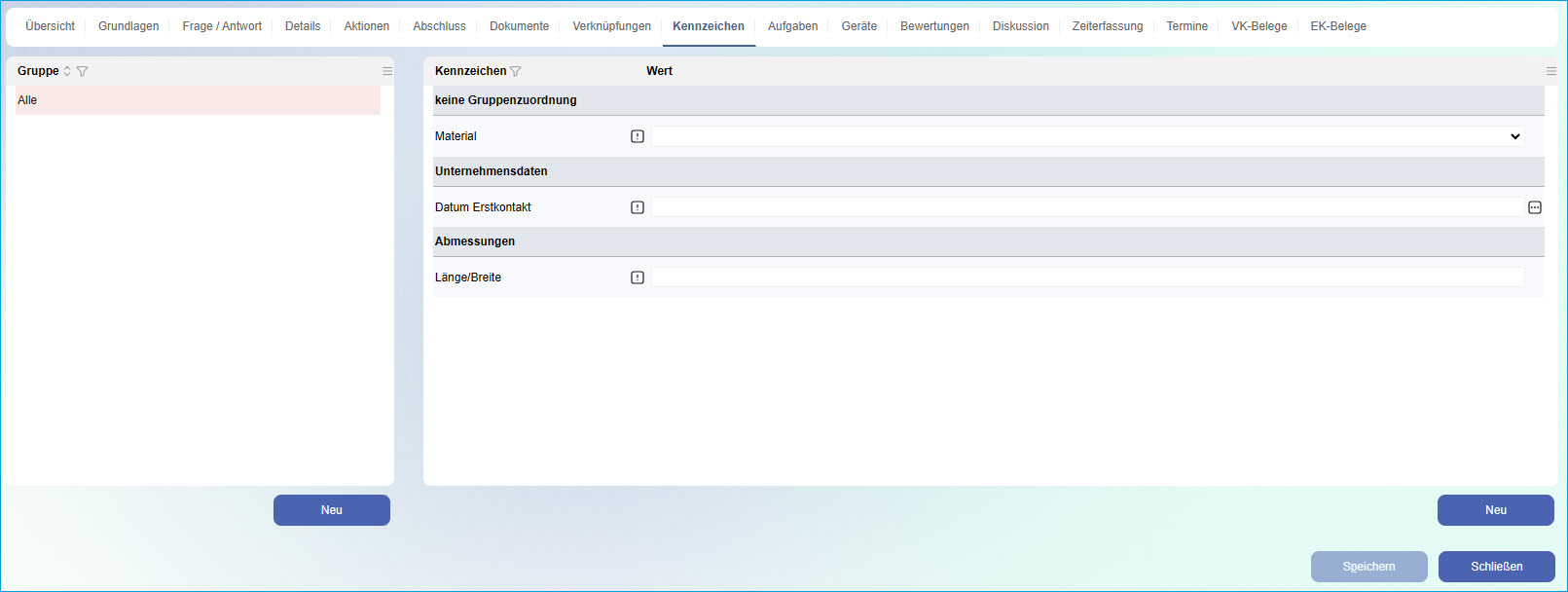The width and height of the screenshot is (1568, 592).
Task: Click the Gruppe column filter icon
Action: (82, 71)
